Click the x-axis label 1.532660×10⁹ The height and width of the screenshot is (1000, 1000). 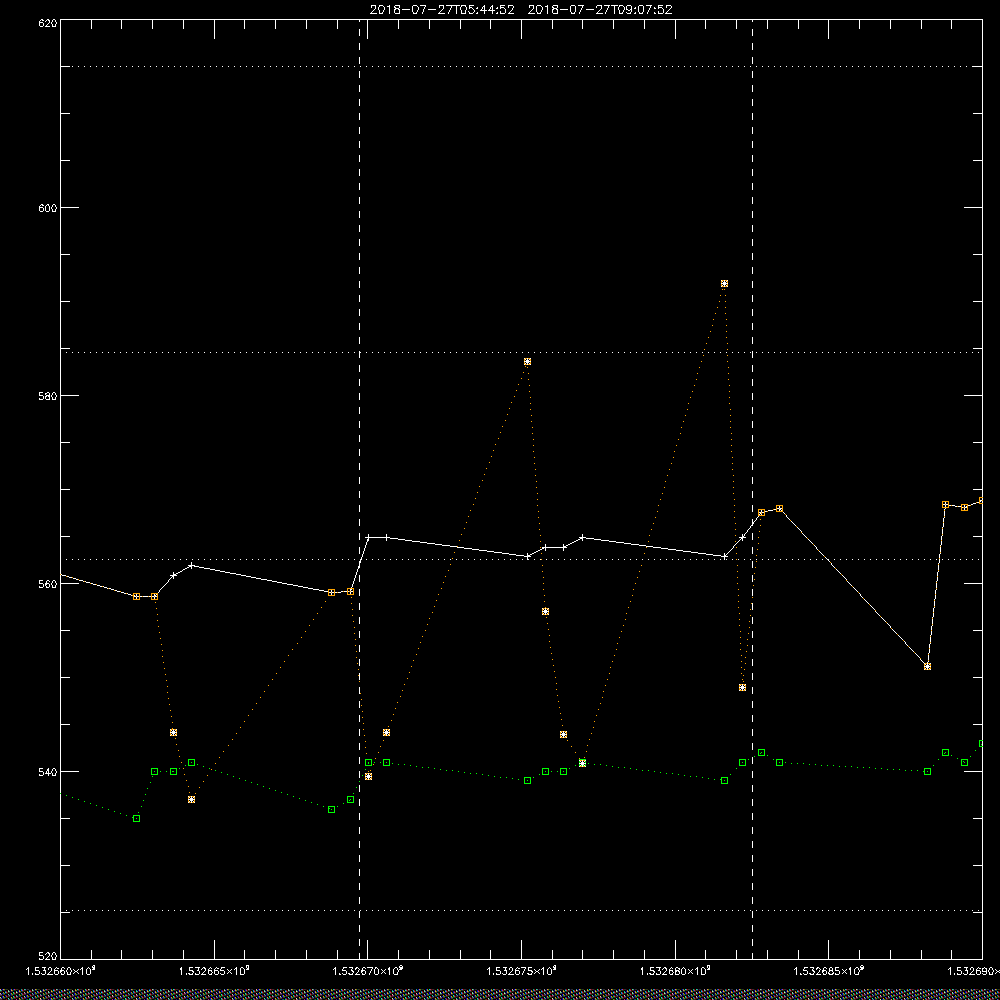click(x=60, y=971)
